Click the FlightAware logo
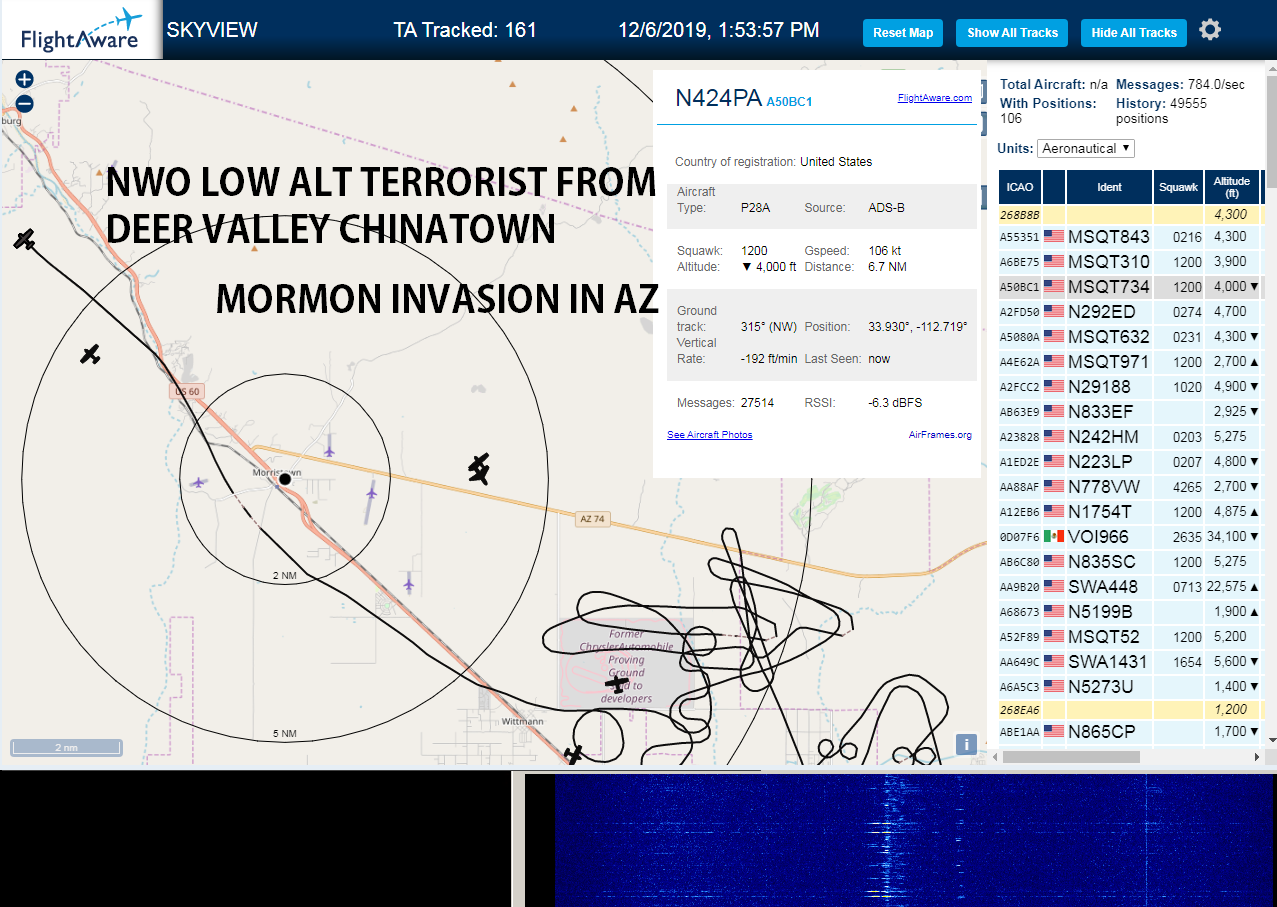Viewport: 1277px width, 907px height. [81, 30]
